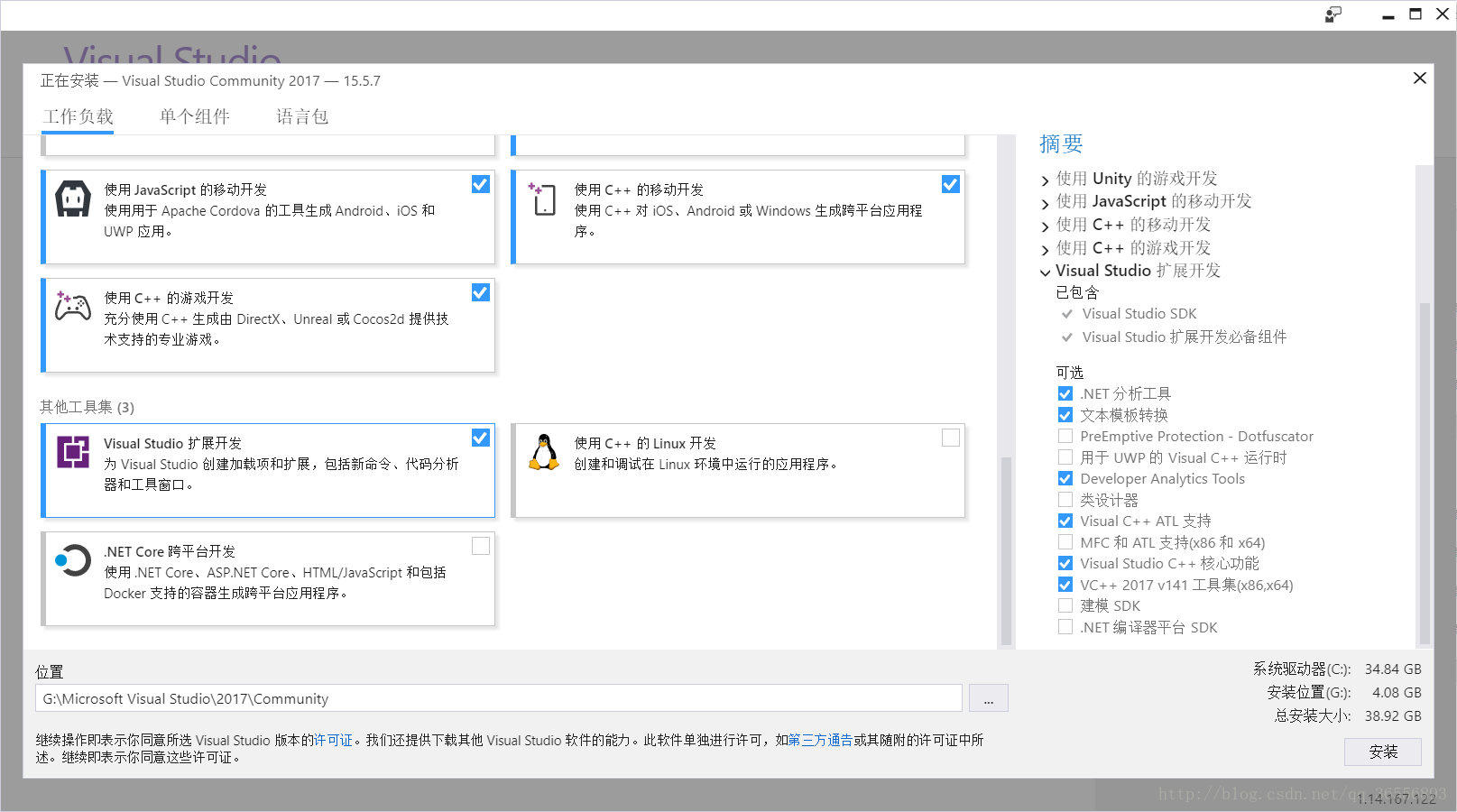Close the installer dialog with X

pyautogui.click(x=1420, y=78)
